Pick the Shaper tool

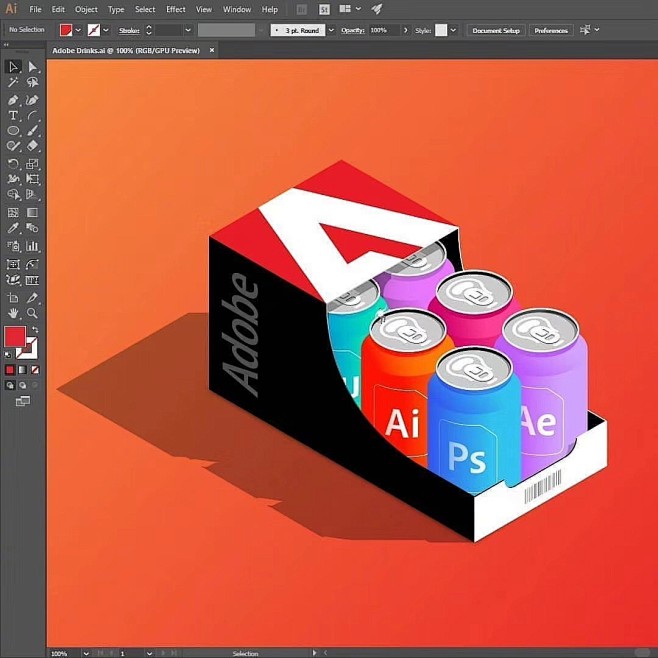pyautogui.click(x=13, y=146)
